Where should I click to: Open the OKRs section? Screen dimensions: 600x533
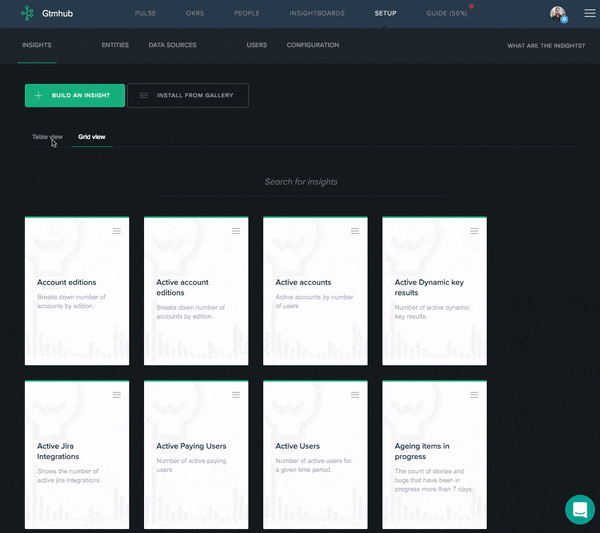click(x=195, y=13)
